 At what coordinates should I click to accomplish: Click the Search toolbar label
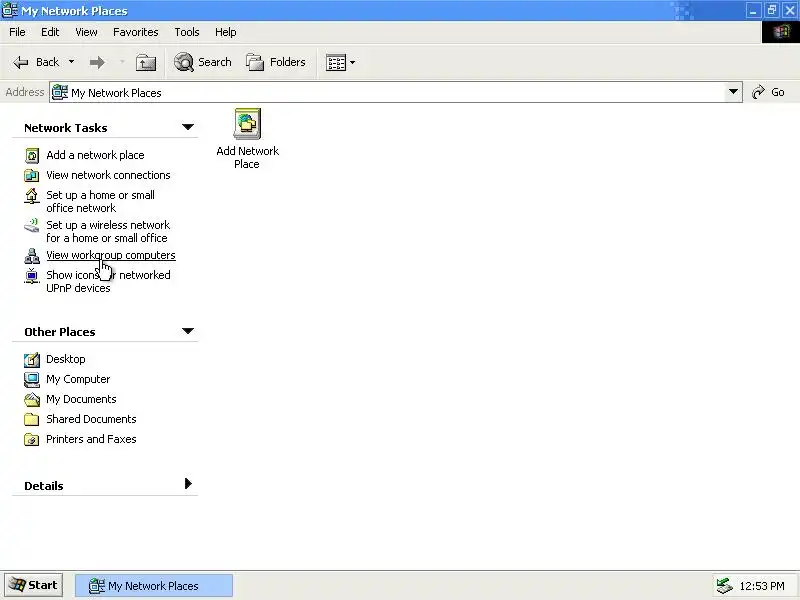(215, 62)
